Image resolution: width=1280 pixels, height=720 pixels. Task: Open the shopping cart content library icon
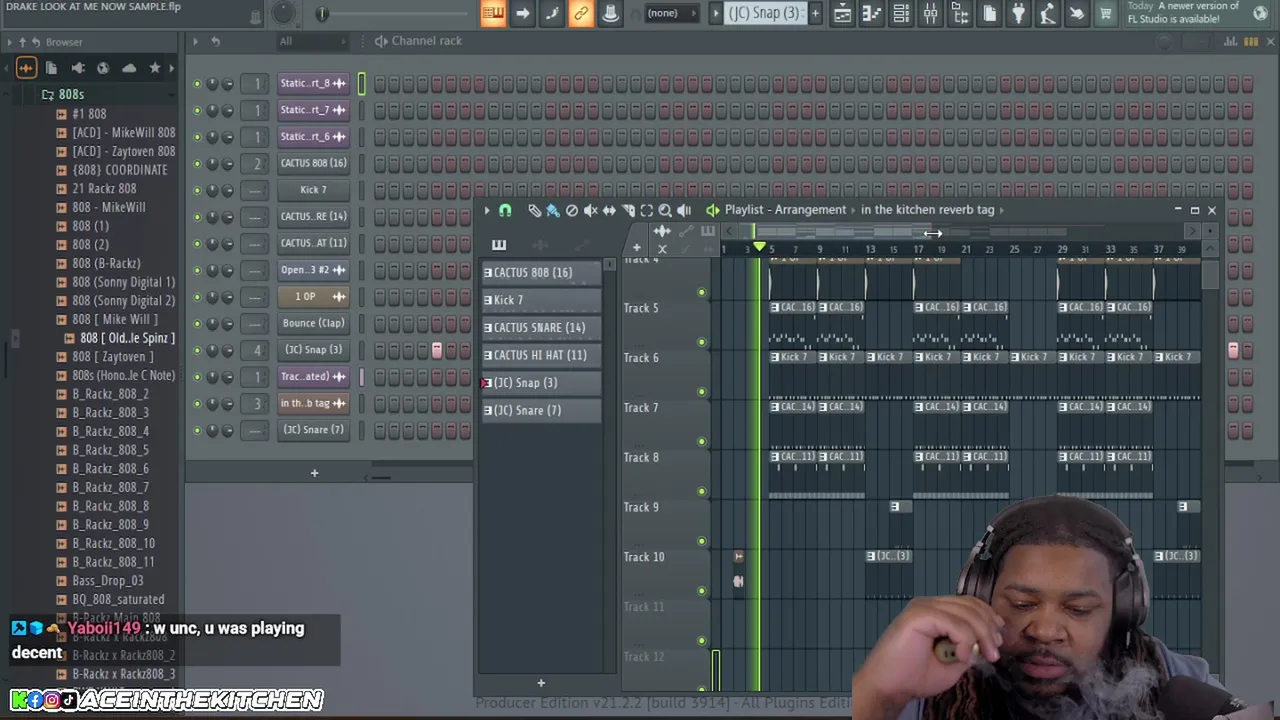(1106, 13)
